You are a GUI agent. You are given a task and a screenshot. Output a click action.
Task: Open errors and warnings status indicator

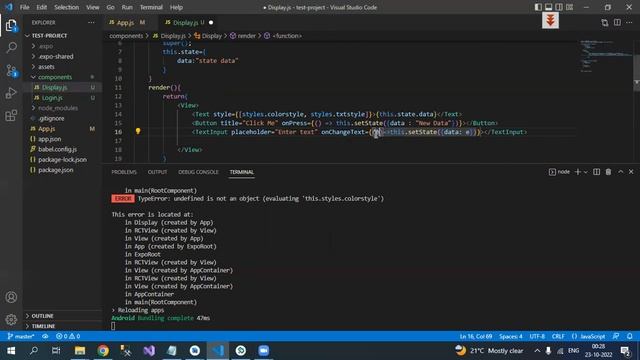click(68, 336)
